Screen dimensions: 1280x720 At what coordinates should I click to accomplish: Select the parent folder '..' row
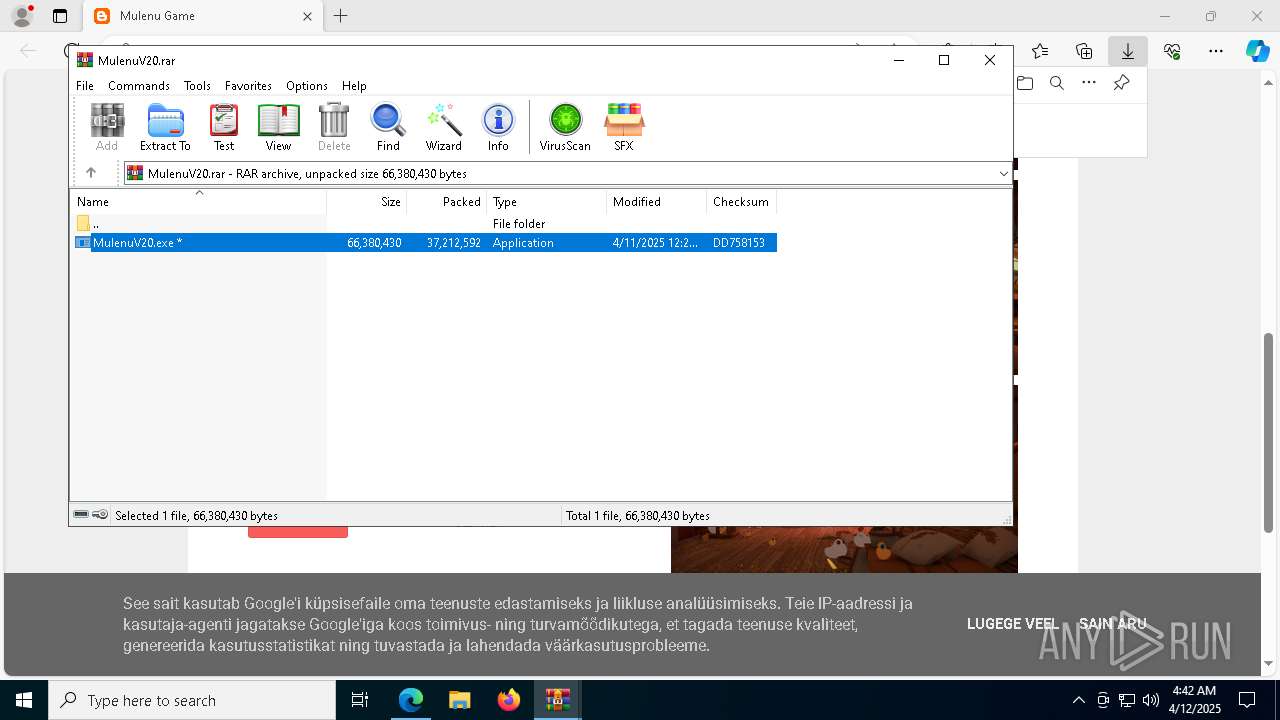pyautogui.click(x=424, y=223)
